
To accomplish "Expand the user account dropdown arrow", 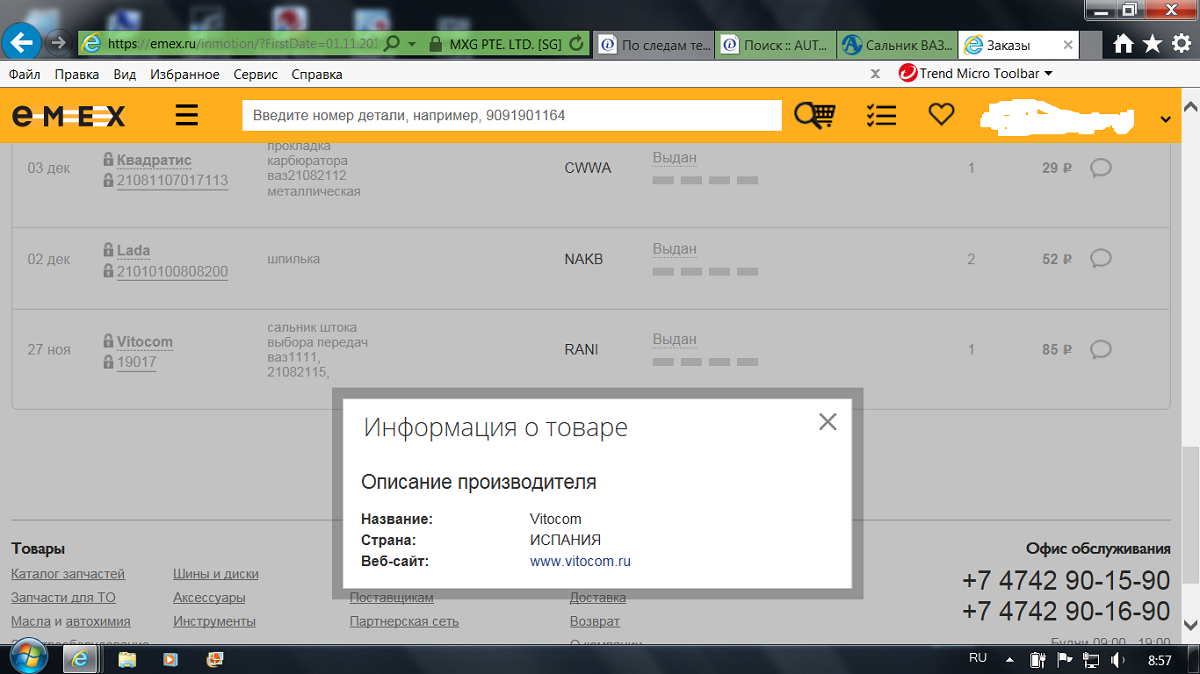I will [x=1165, y=119].
